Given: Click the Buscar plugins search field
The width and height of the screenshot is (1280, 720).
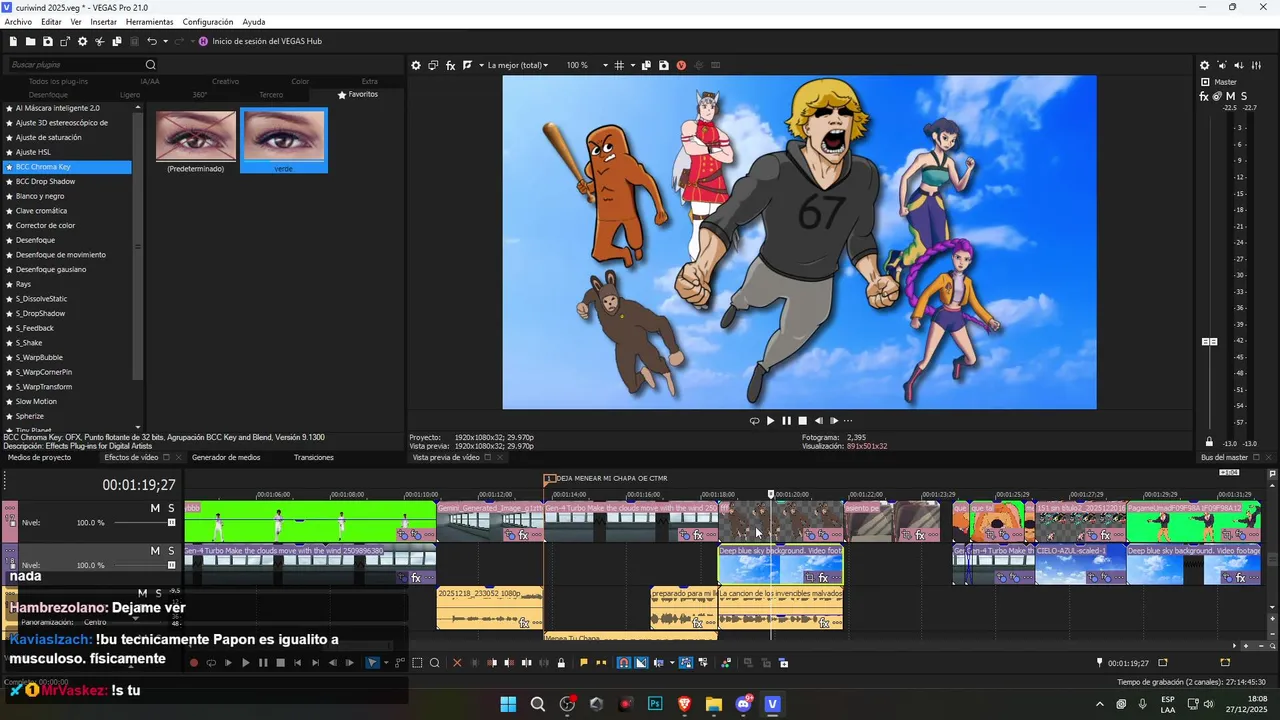Looking at the screenshot, I should 76,65.
